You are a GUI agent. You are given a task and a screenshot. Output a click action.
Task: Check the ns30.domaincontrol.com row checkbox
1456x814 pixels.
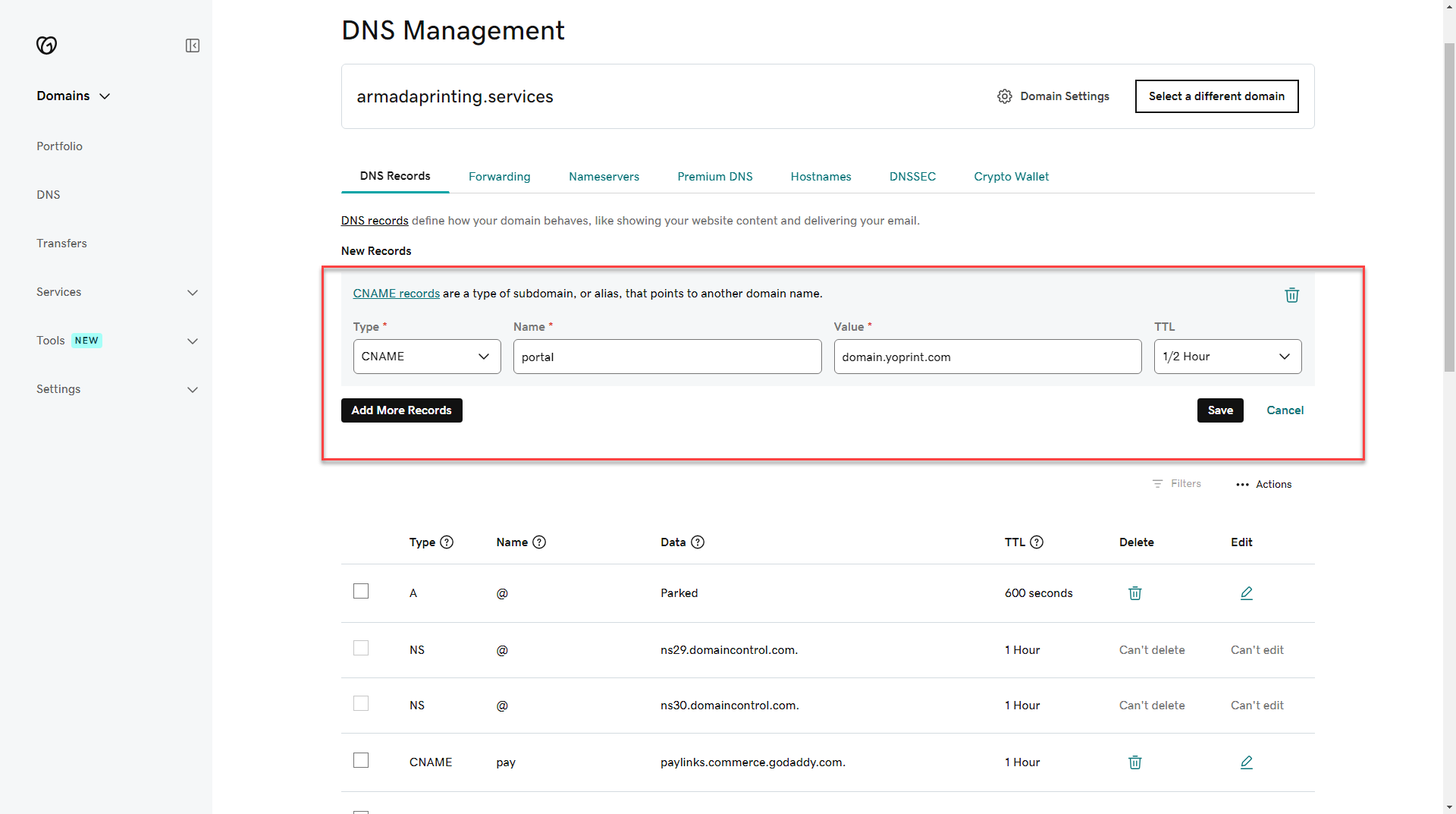[361, 703]
